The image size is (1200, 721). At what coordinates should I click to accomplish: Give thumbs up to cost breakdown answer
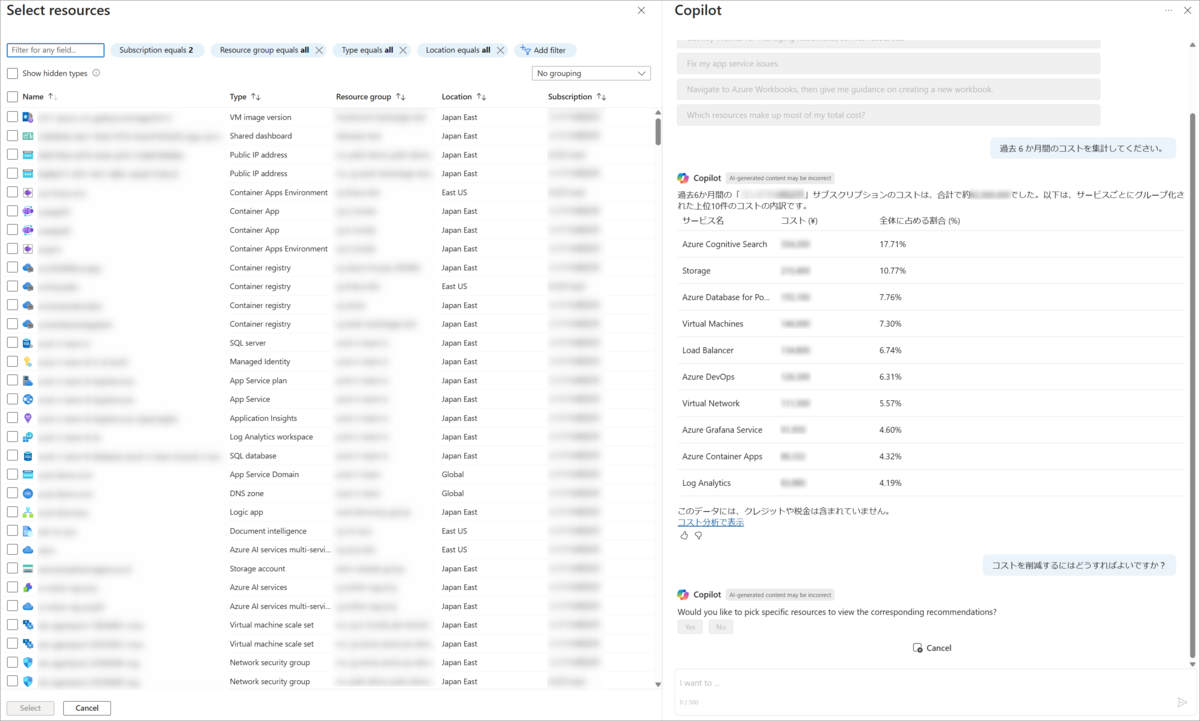[684, 535]
